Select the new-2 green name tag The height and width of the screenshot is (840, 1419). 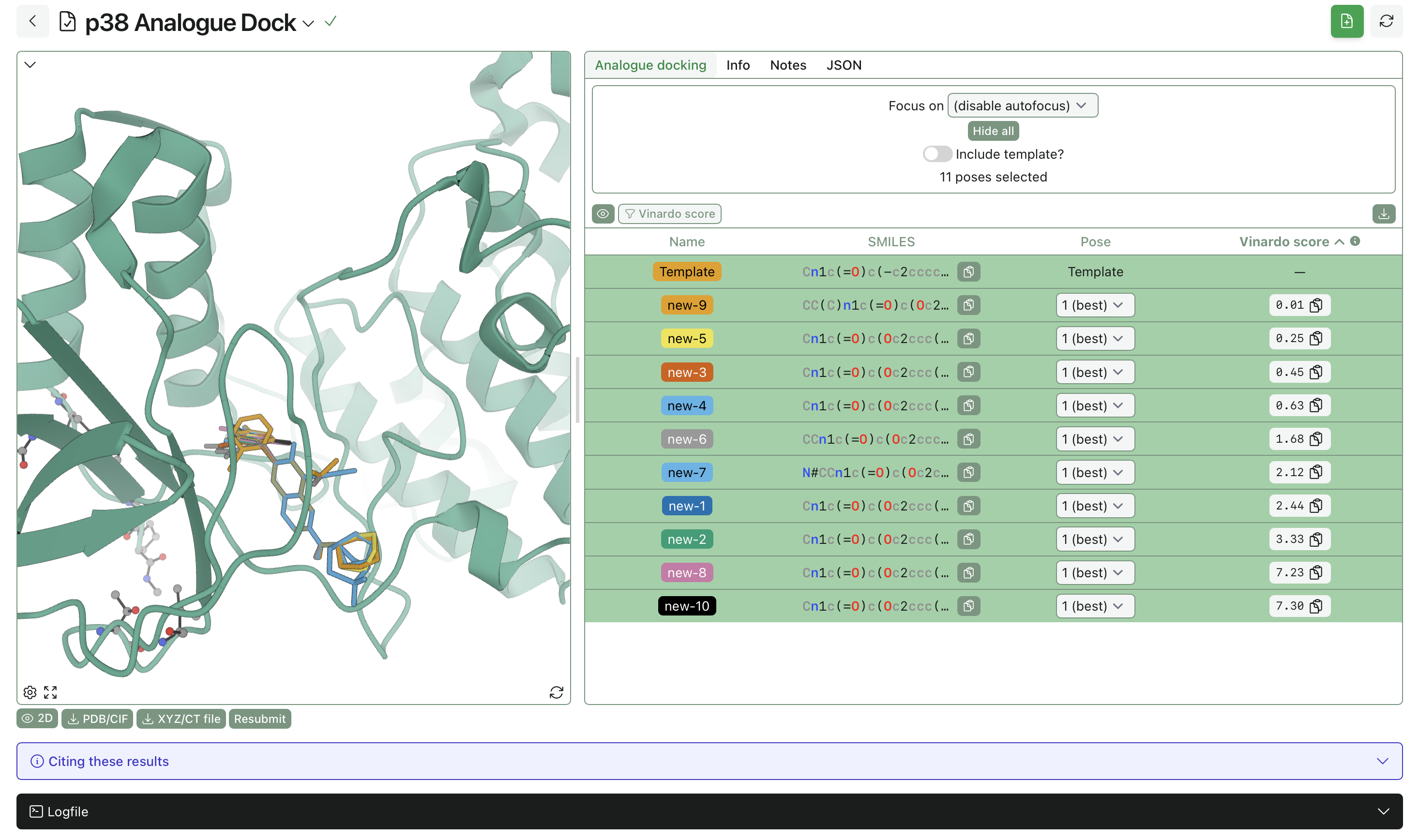(687, 539)
